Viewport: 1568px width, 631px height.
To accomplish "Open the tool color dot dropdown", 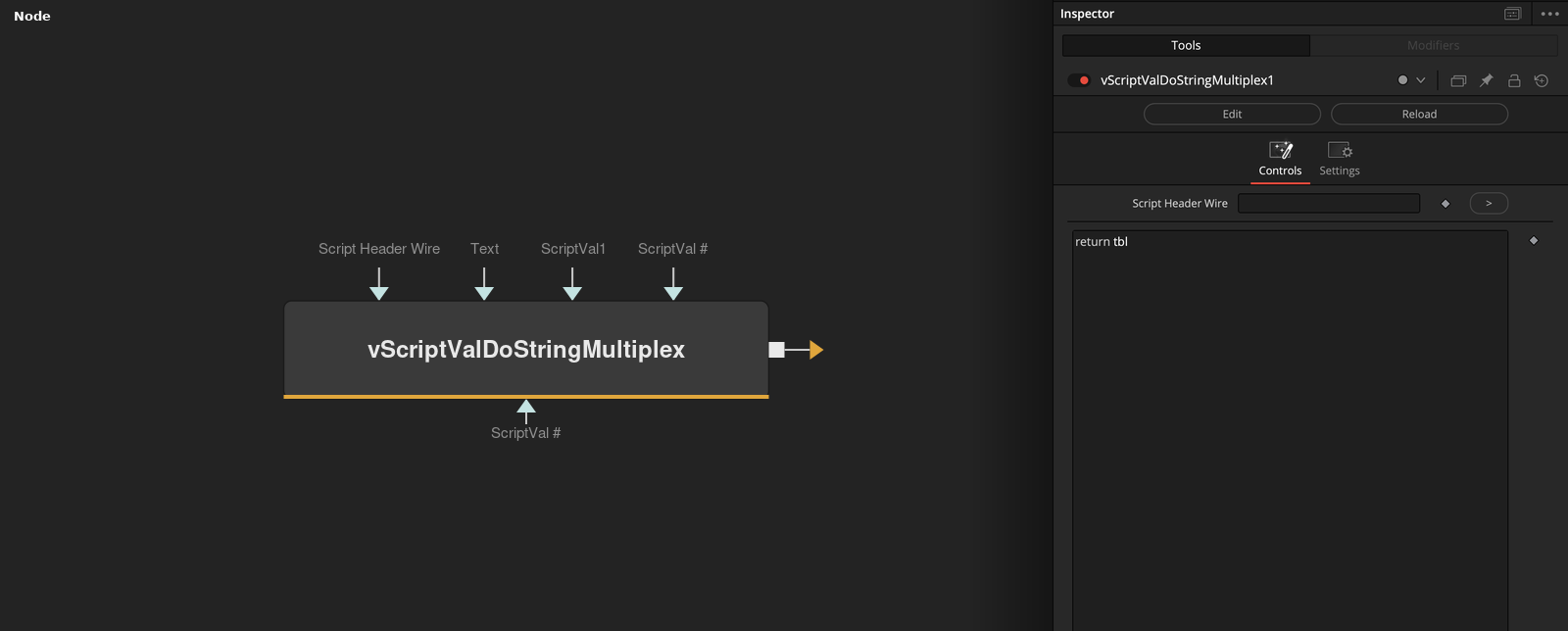I will [1402, 80].
